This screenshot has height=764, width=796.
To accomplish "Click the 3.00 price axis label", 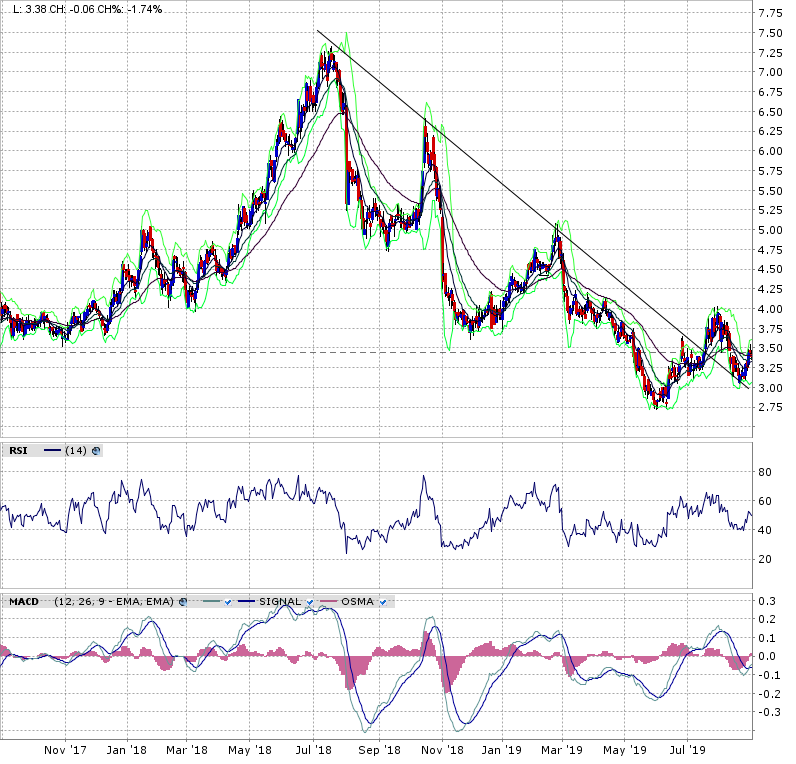I will pos(770,388).
